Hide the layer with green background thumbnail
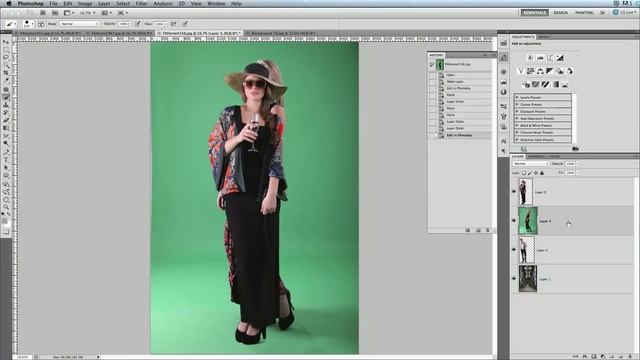Viewport: 640px width, 360px height. tap(514, 220)
